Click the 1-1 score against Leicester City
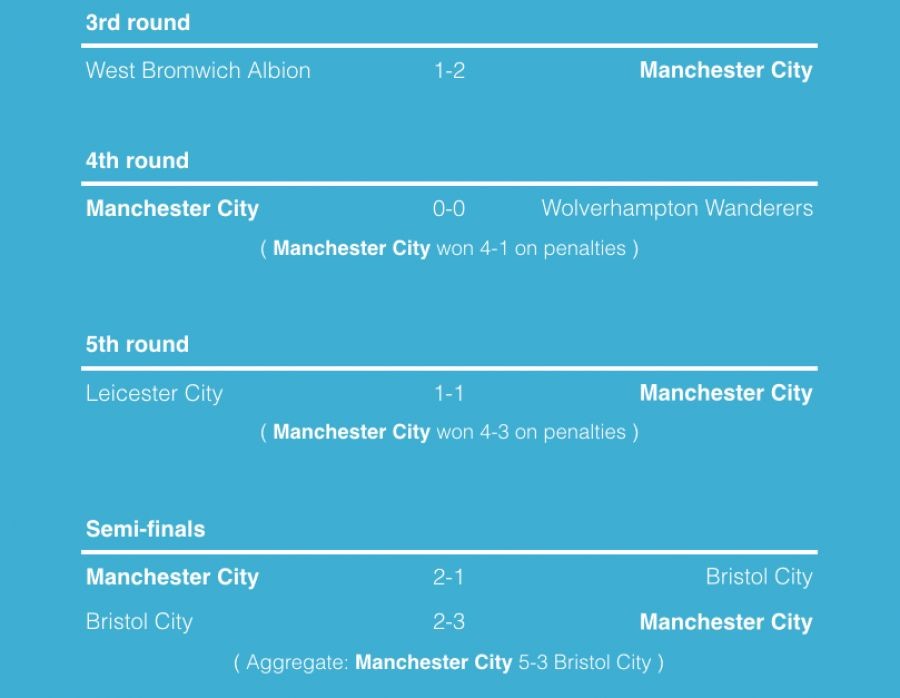The image size is (900, 698). click(x=449, y=393)
